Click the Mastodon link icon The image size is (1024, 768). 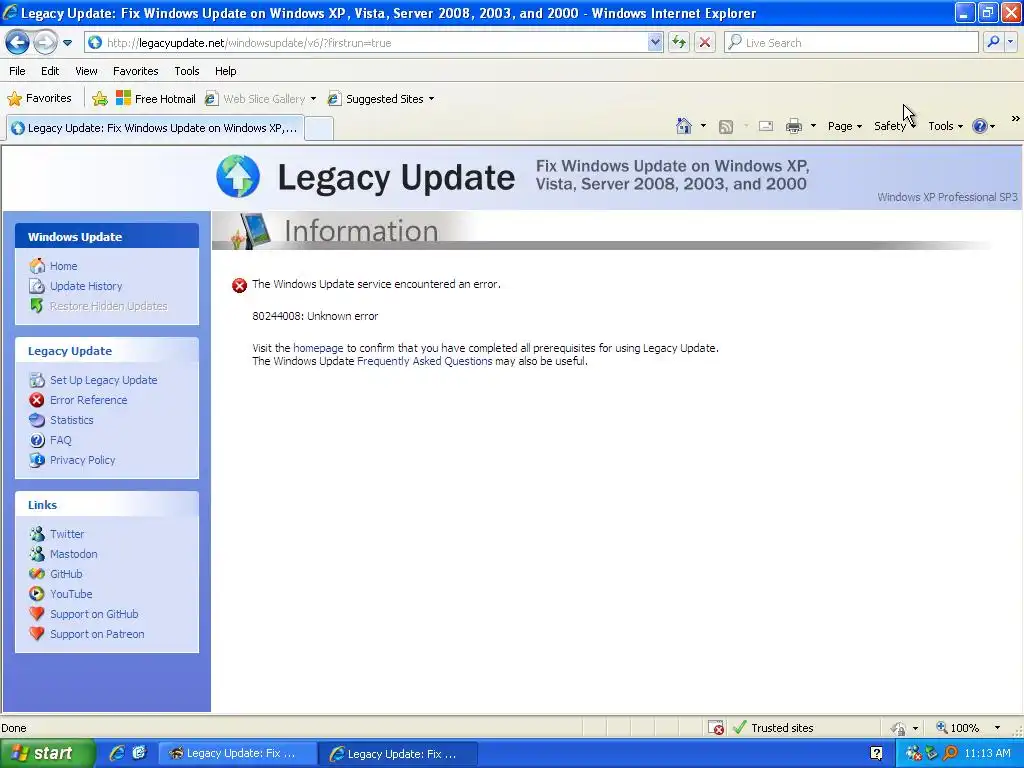(x=37, y=554)
